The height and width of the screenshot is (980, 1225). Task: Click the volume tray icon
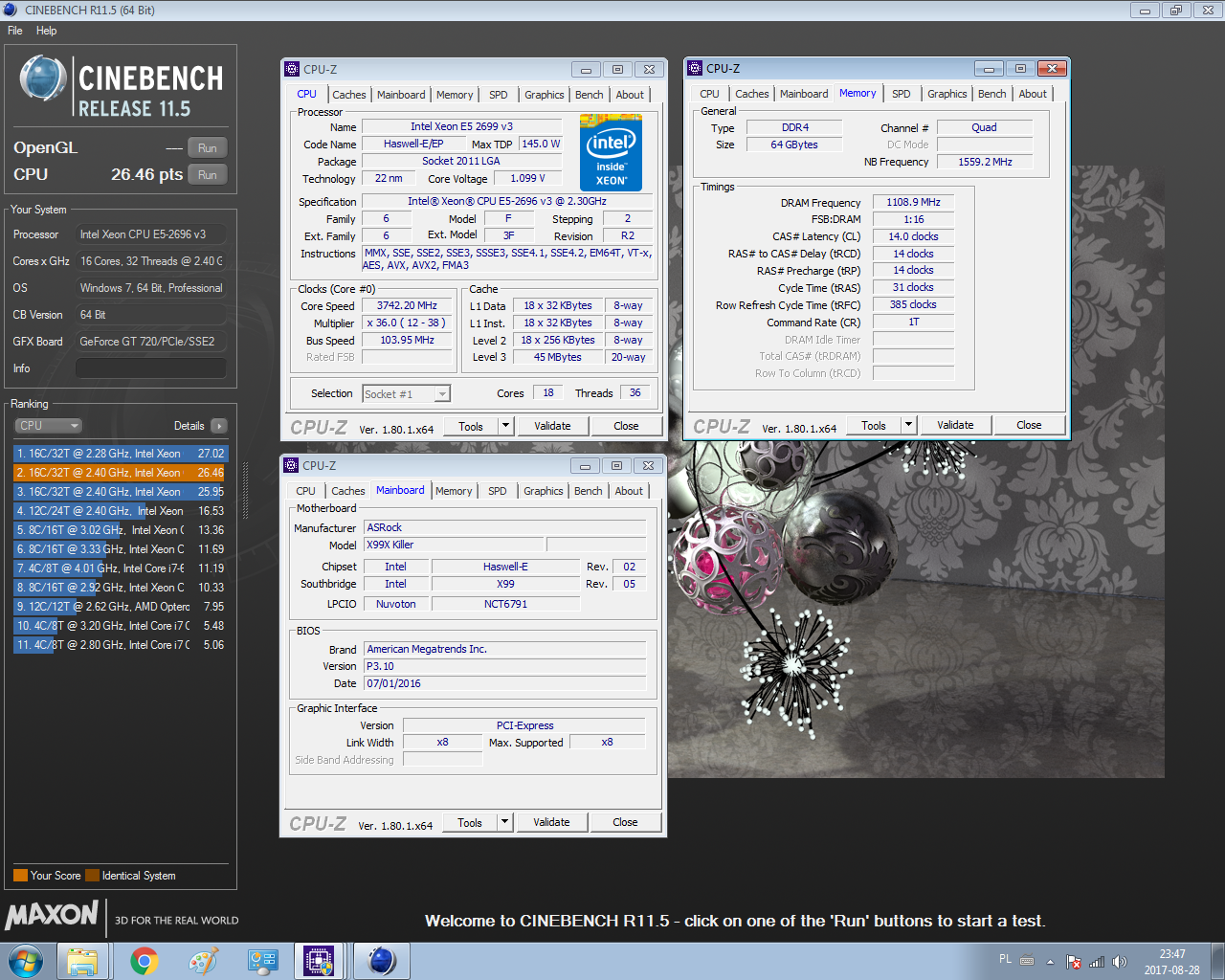coord(1120,962)
